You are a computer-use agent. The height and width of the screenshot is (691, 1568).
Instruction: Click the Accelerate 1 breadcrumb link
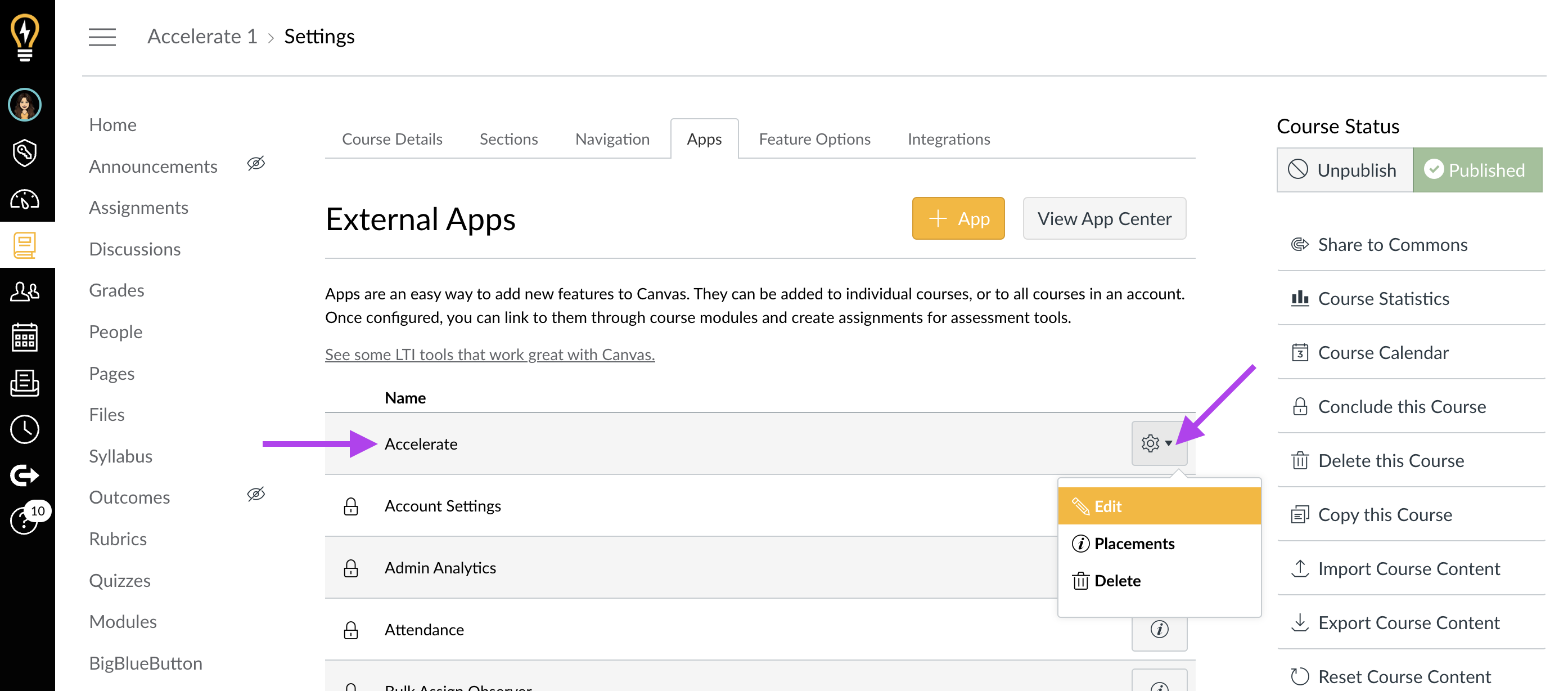tap(202, 37)
